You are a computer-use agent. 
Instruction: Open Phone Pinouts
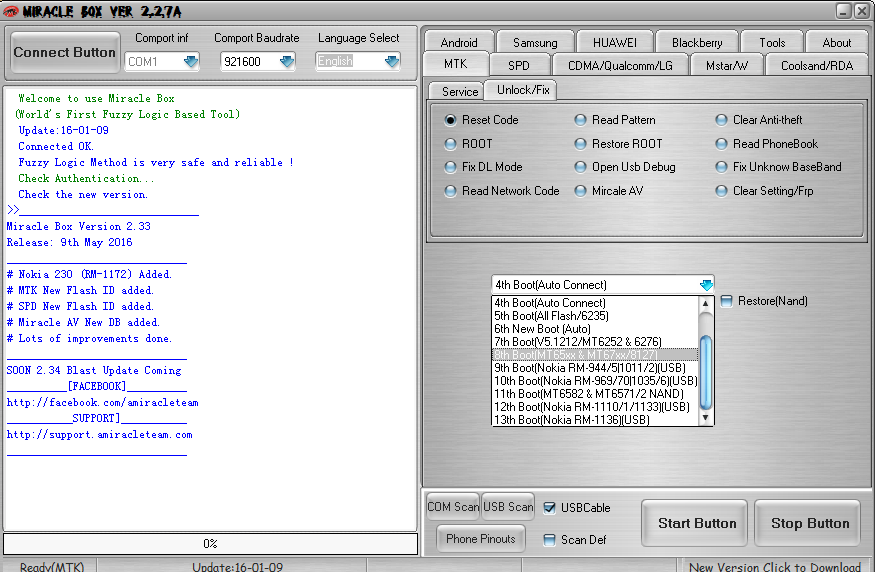pyautogui.click(x=480, y=539)
